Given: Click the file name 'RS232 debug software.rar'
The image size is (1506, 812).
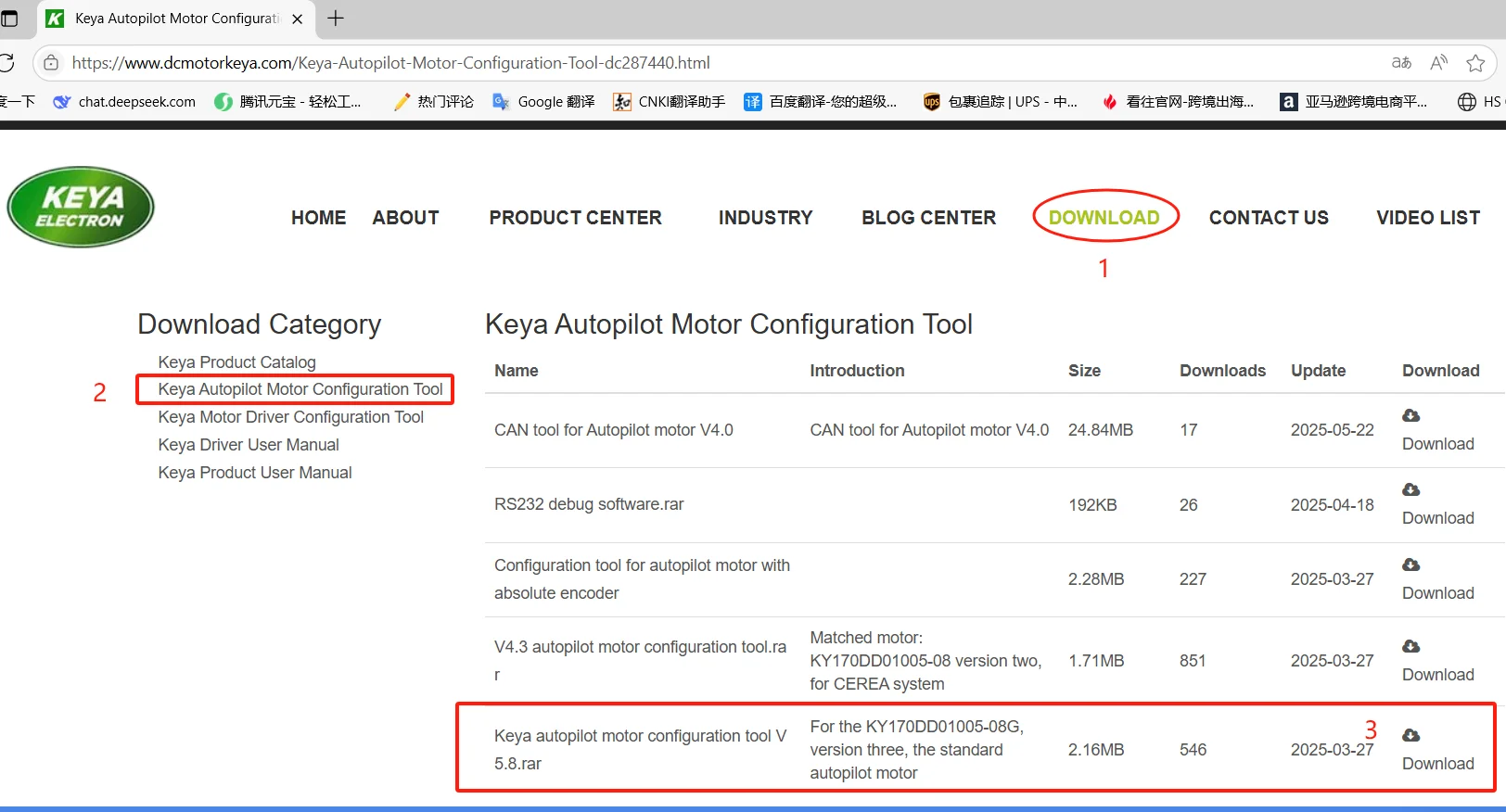Looking at the screenshot, I should coord(589,504).
